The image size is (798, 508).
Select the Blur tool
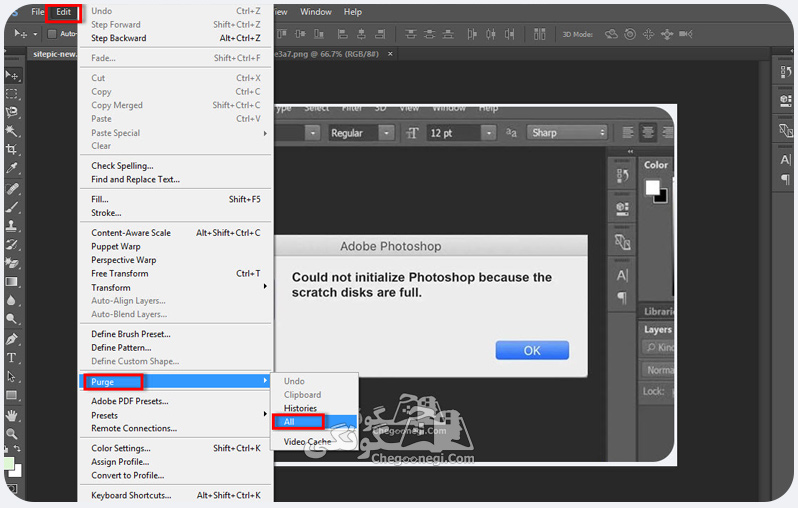coord(12,300)
